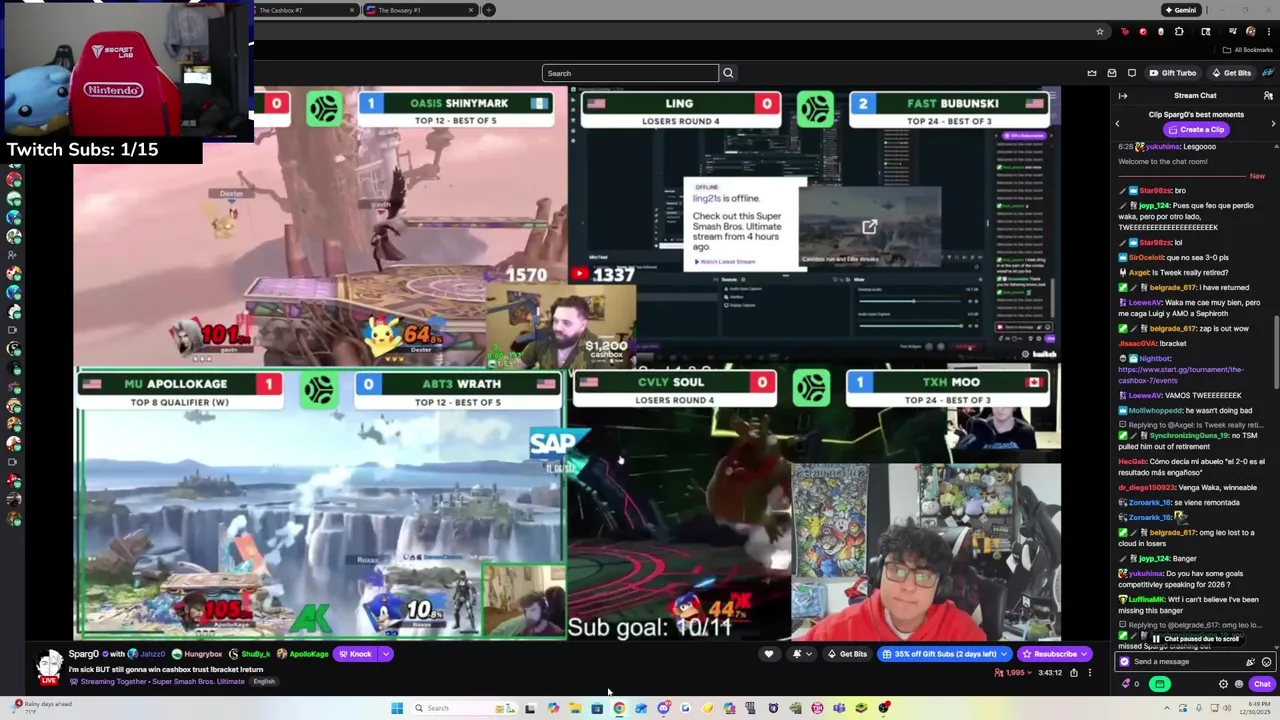1280x720 pixels.
Task: Click the Sparg0 channel name
Action: tap(84, 654)
